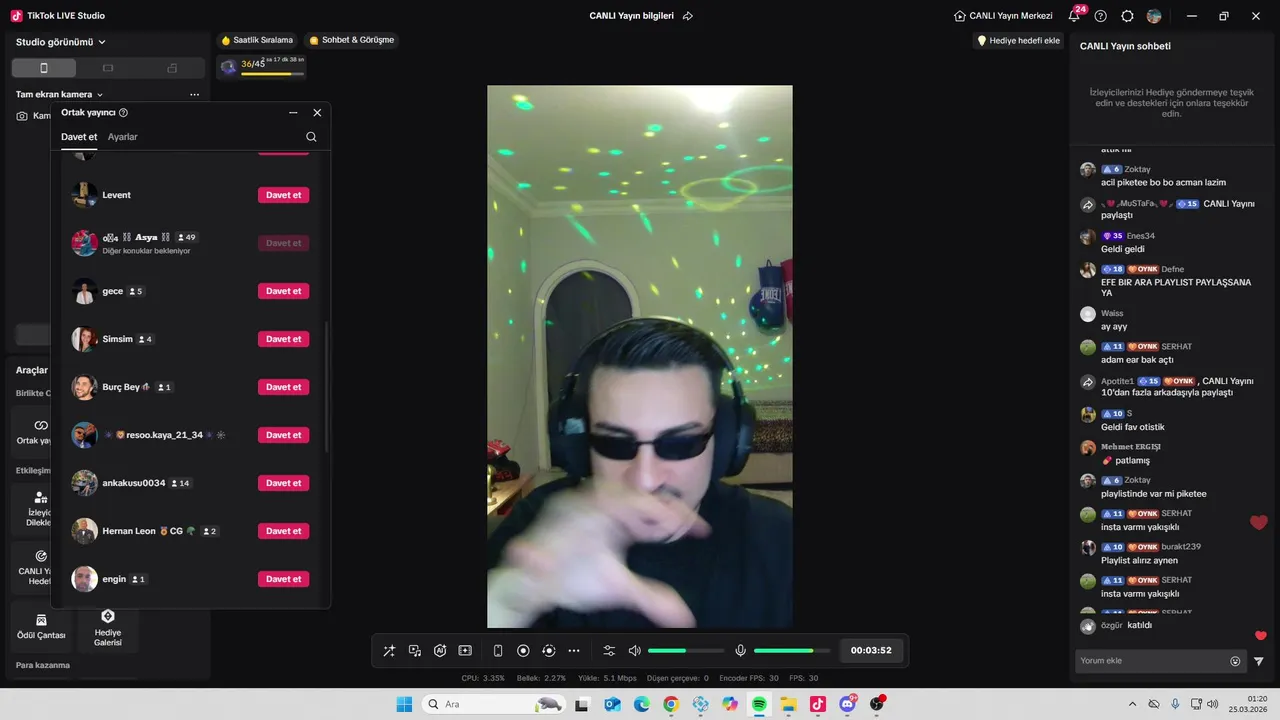The width and height of the screenshot is (1280, 720).
Task: Invite Levent with Davet et button
Action: (x=284, y=195)
